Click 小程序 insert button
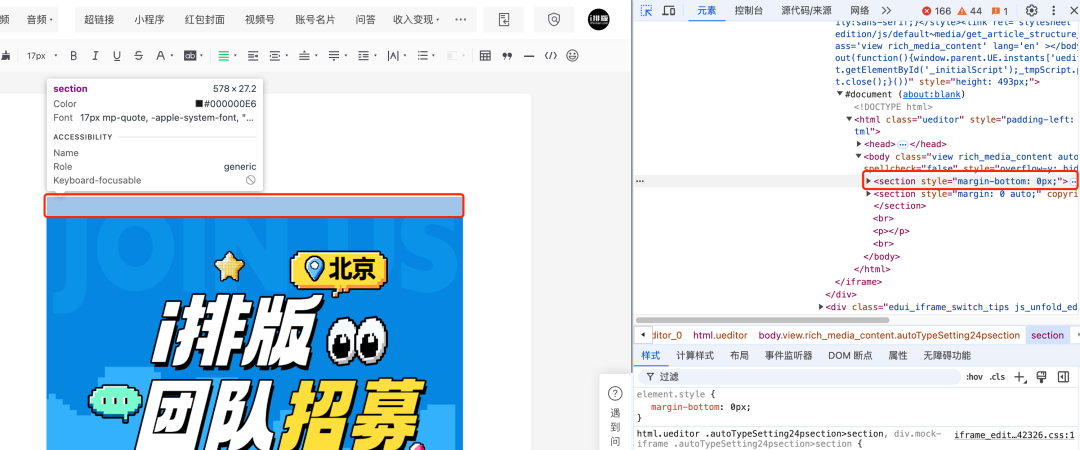Image resolution: width=1080 pixels, height=450 pixels. pyautogui.click(x=149, y=19)
